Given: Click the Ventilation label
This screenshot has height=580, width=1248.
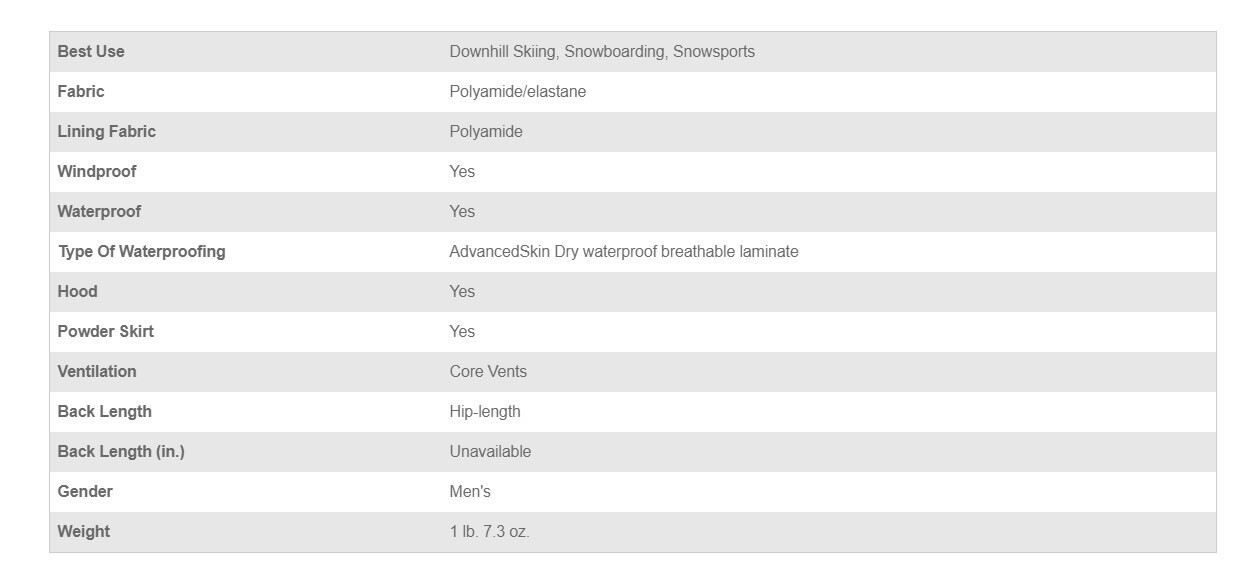Looking at the screenshot, I should pos(97,372).
